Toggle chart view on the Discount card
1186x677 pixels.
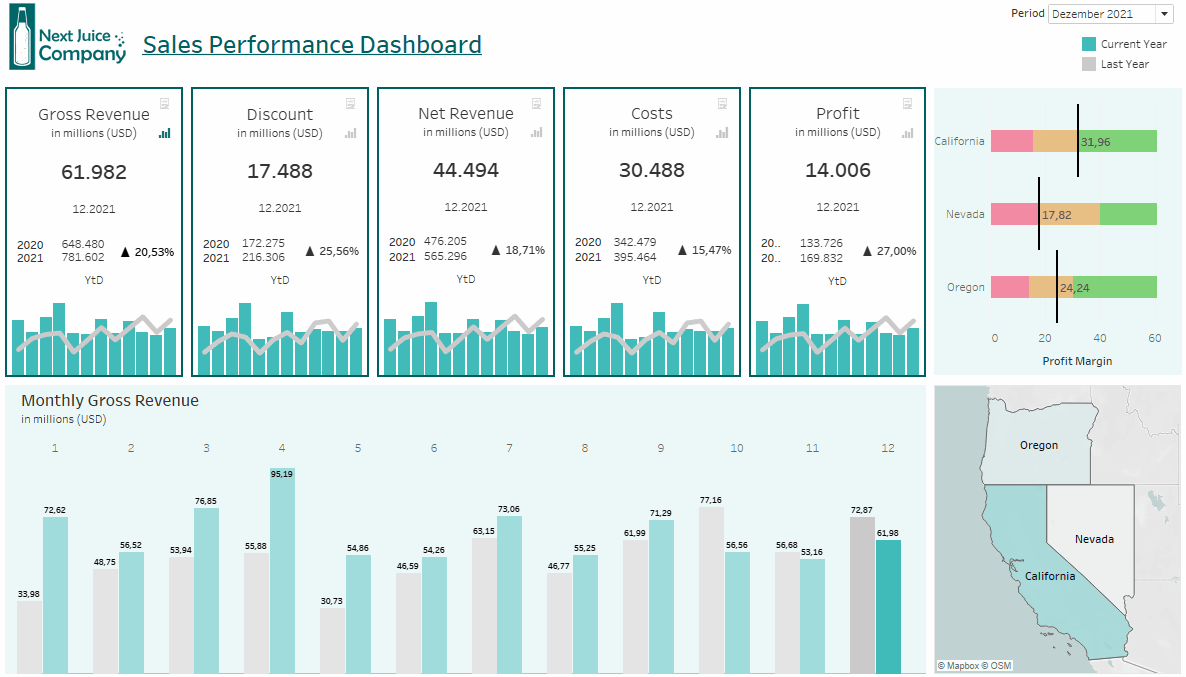(x=351, y=132)
